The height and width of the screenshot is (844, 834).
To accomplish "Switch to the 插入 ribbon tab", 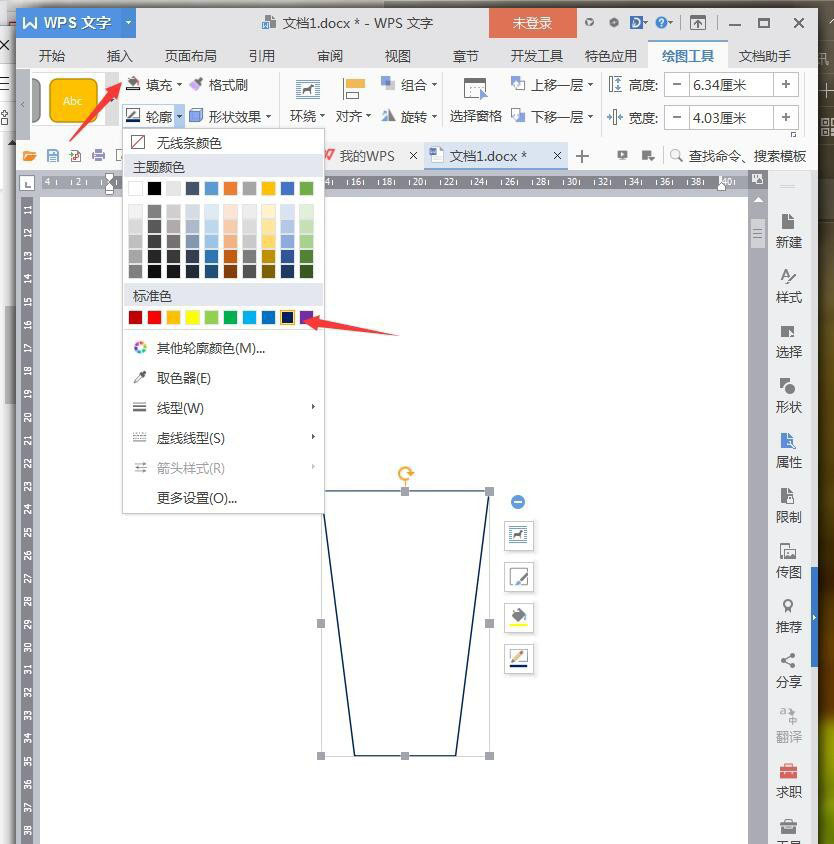I will pos(119,56).
